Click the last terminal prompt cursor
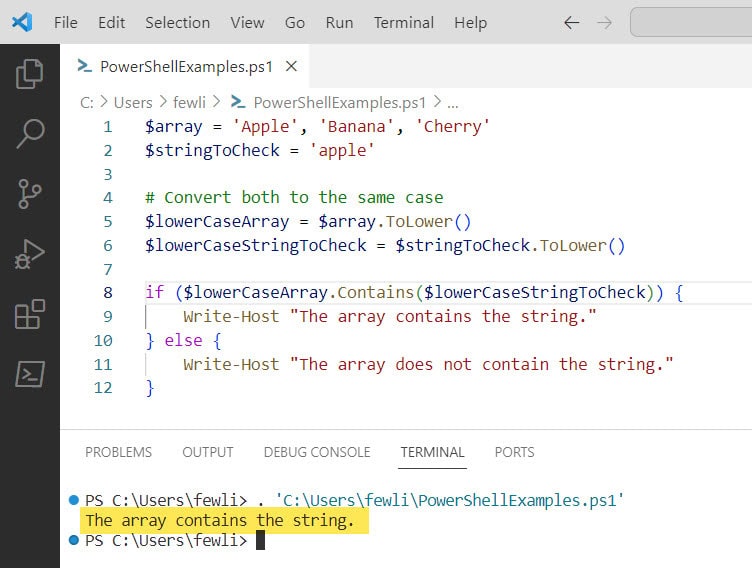The image size is (752, 568). click(260, 540)
